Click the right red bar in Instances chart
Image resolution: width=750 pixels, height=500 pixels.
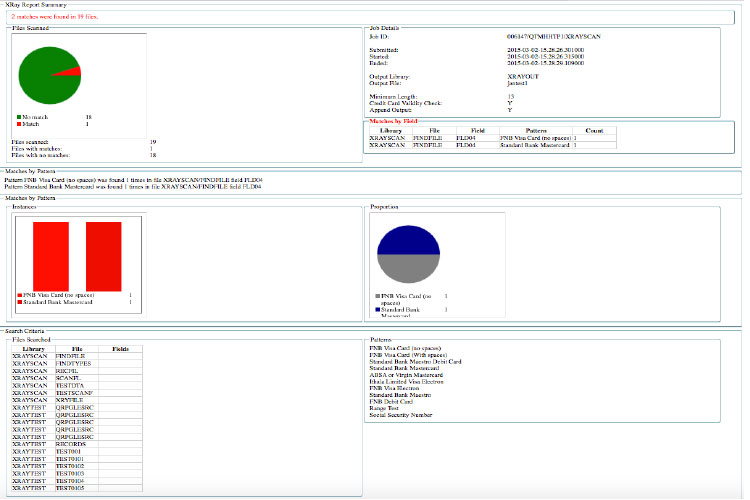tap(104, 254)
